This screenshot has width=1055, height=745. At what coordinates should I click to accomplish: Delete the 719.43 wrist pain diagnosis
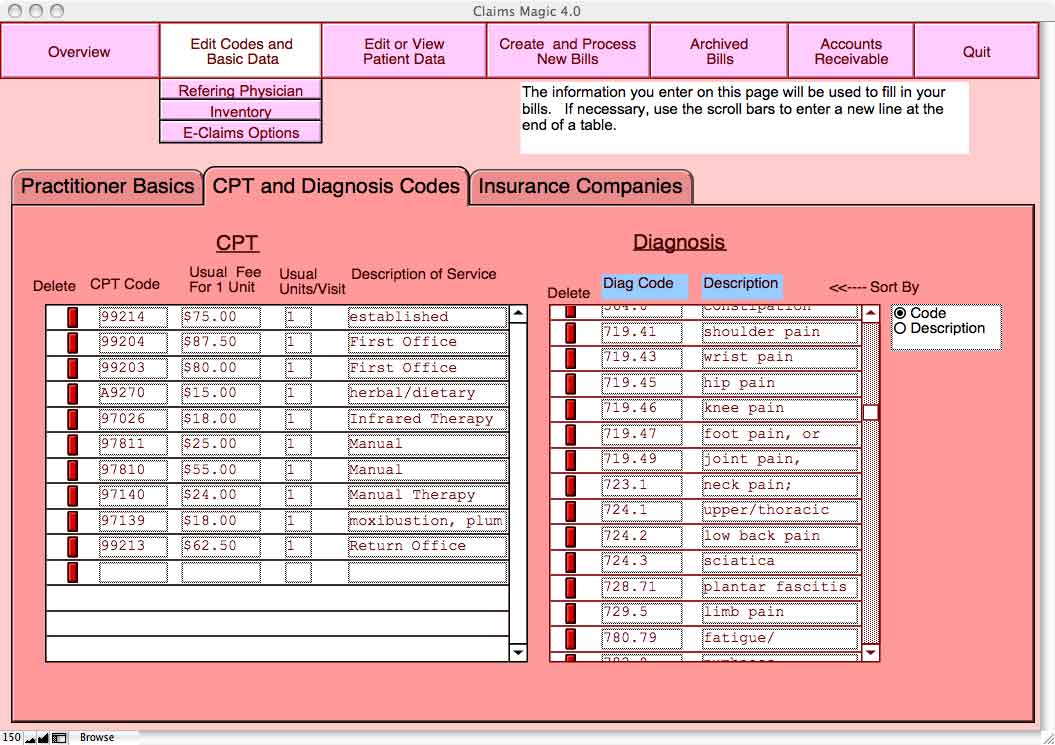tap(571, 358)
